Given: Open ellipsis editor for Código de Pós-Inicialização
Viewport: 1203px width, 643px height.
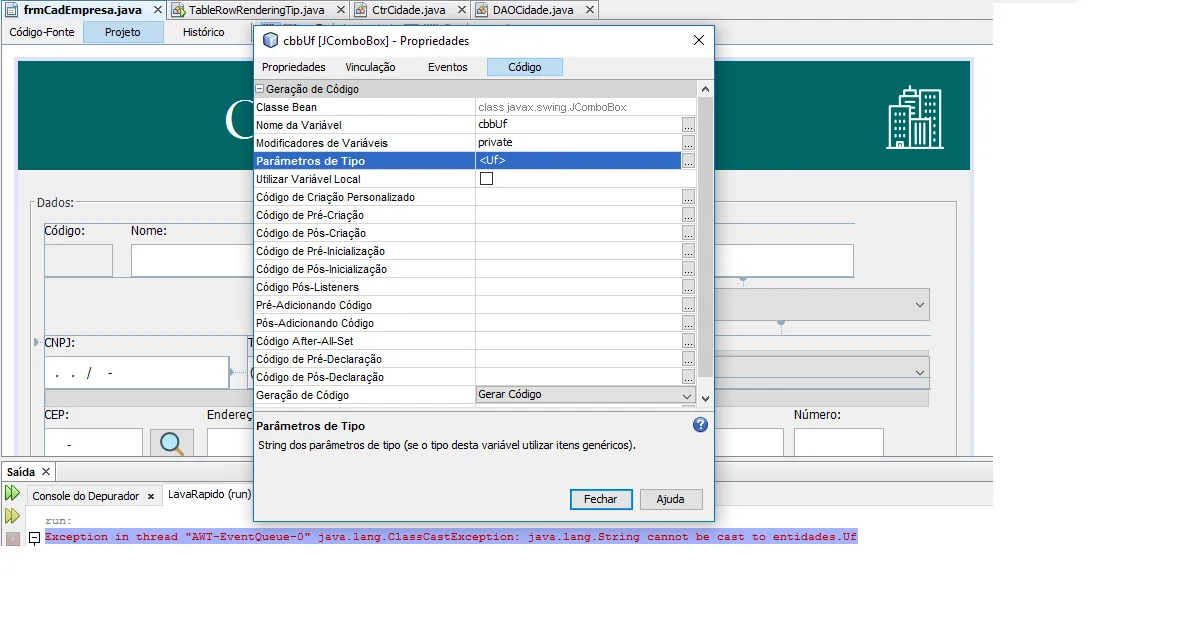Looking at the screenshot, I should (688, 269).
